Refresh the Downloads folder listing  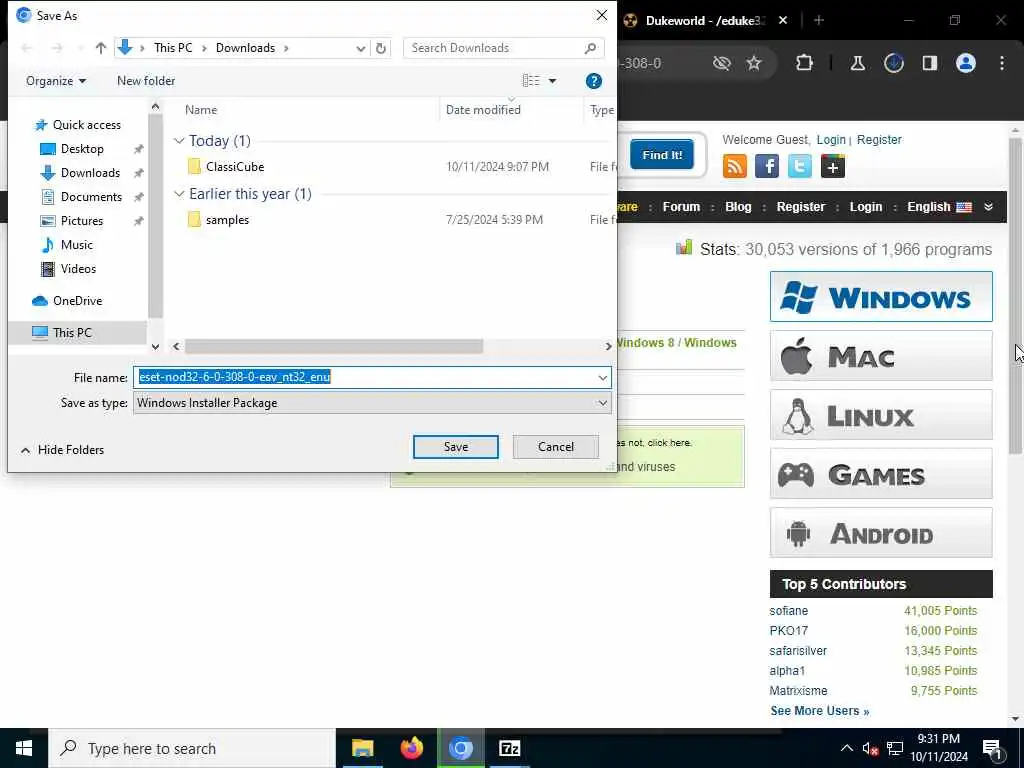tap(381, 48)
